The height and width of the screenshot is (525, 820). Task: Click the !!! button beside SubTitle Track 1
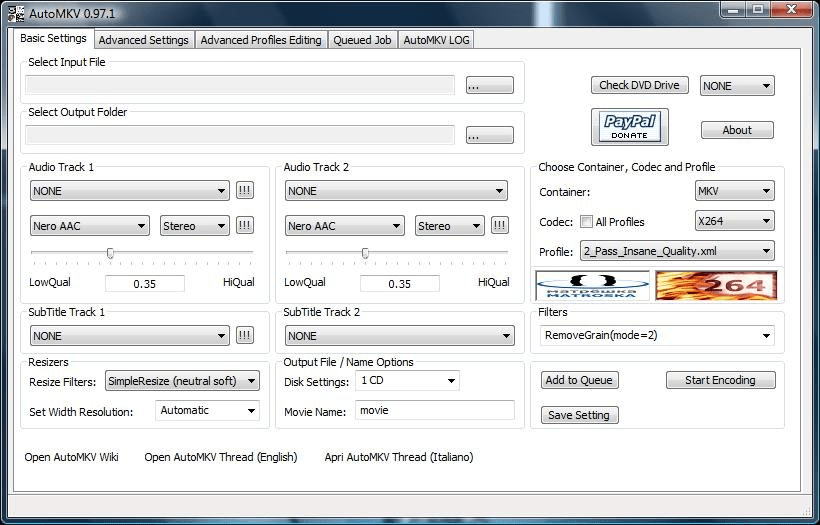pos(245,336)
